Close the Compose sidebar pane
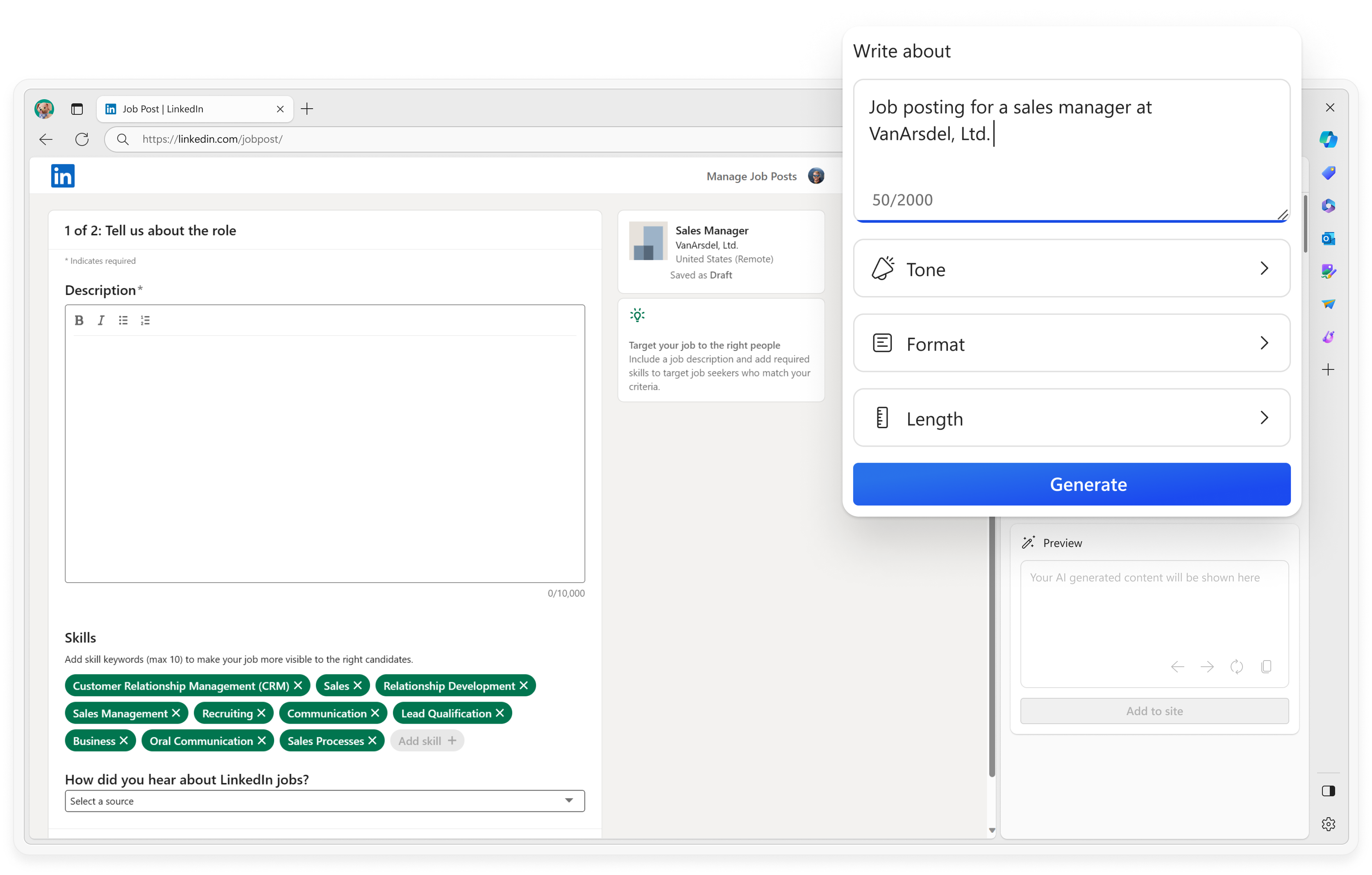This screenshot has height=875, width=1372. tap(1330, 108)
